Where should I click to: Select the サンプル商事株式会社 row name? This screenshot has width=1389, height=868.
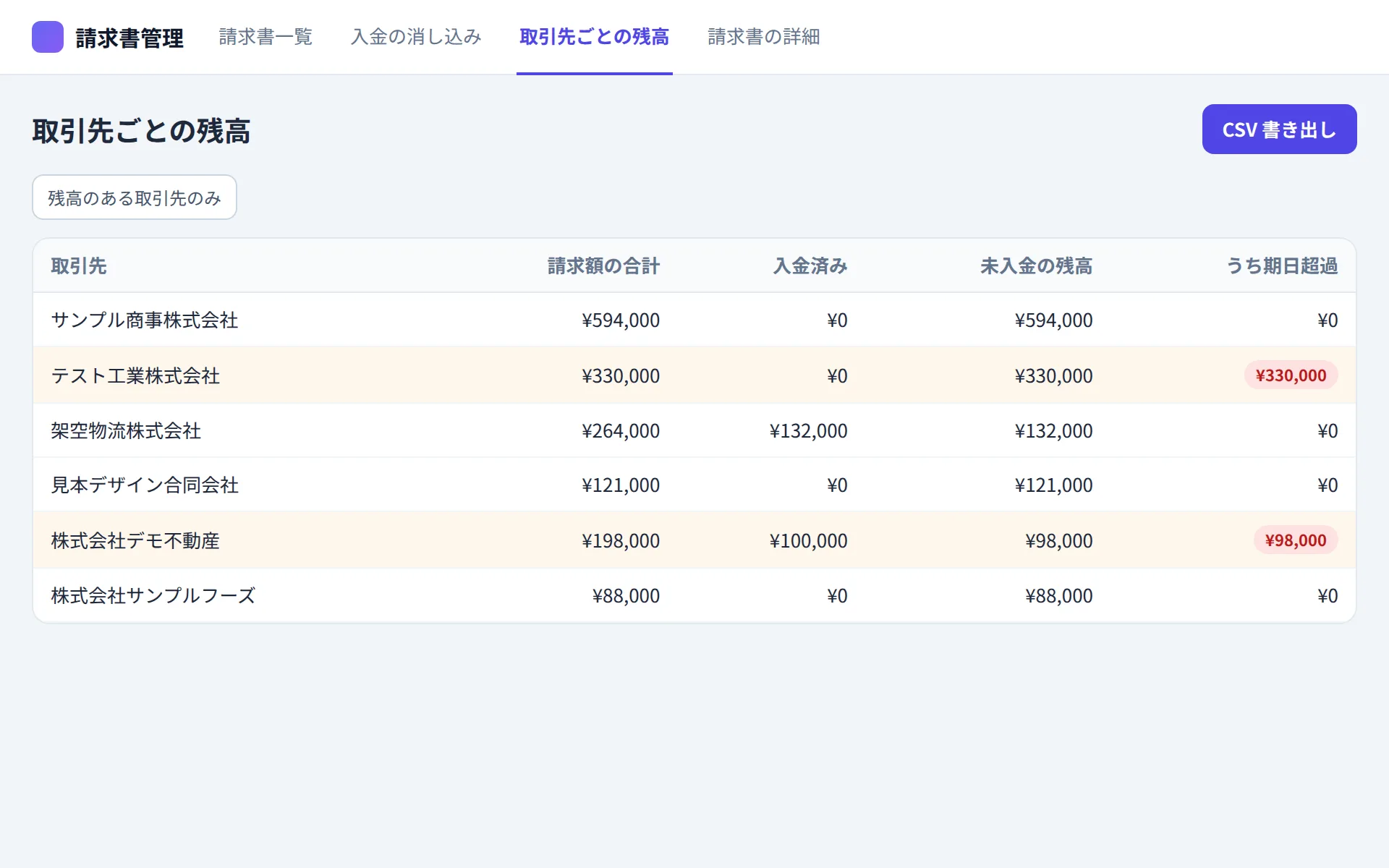point(145,320)
